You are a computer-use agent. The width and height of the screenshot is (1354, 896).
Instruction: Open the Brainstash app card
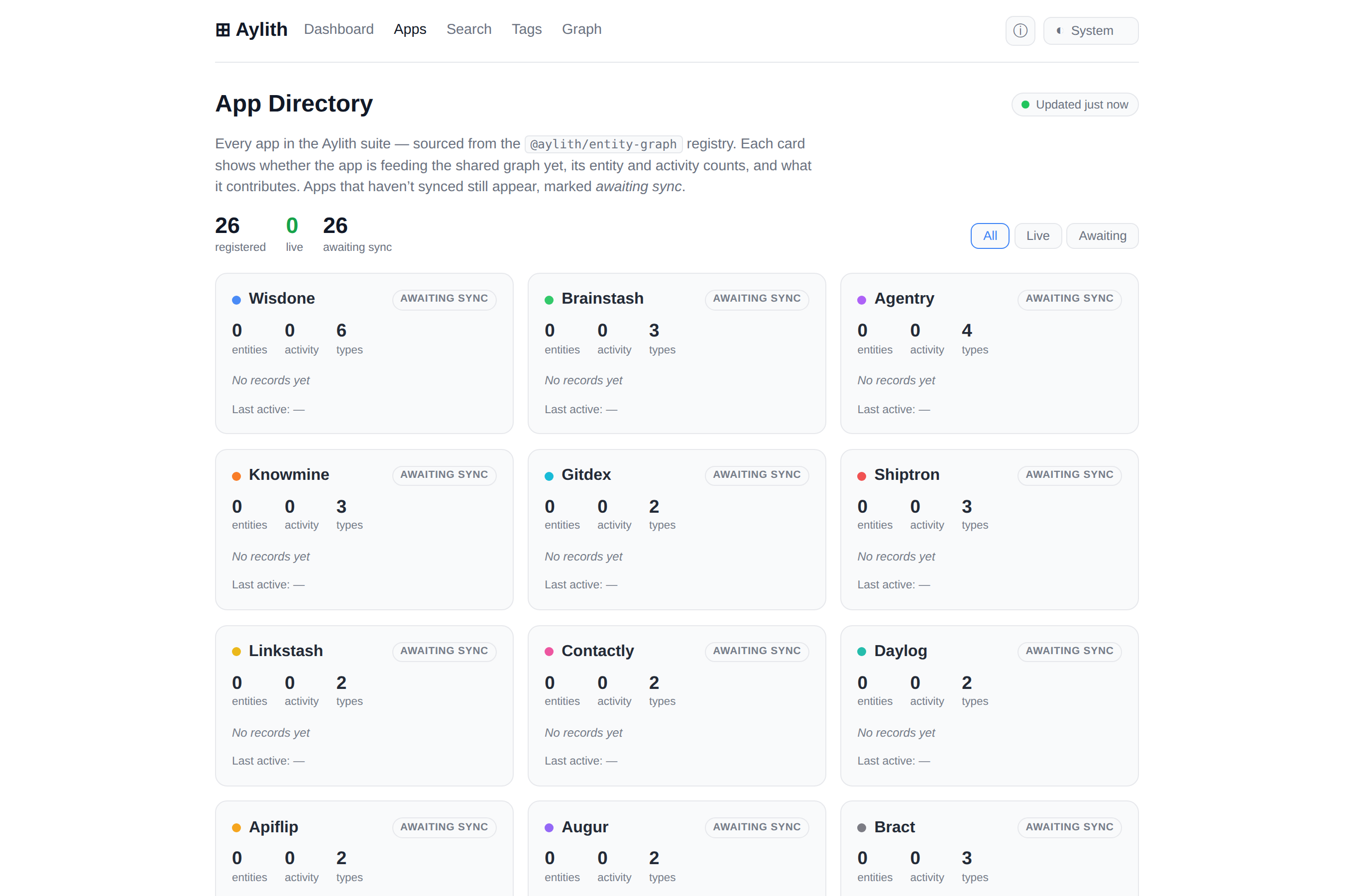pos(677,353)
